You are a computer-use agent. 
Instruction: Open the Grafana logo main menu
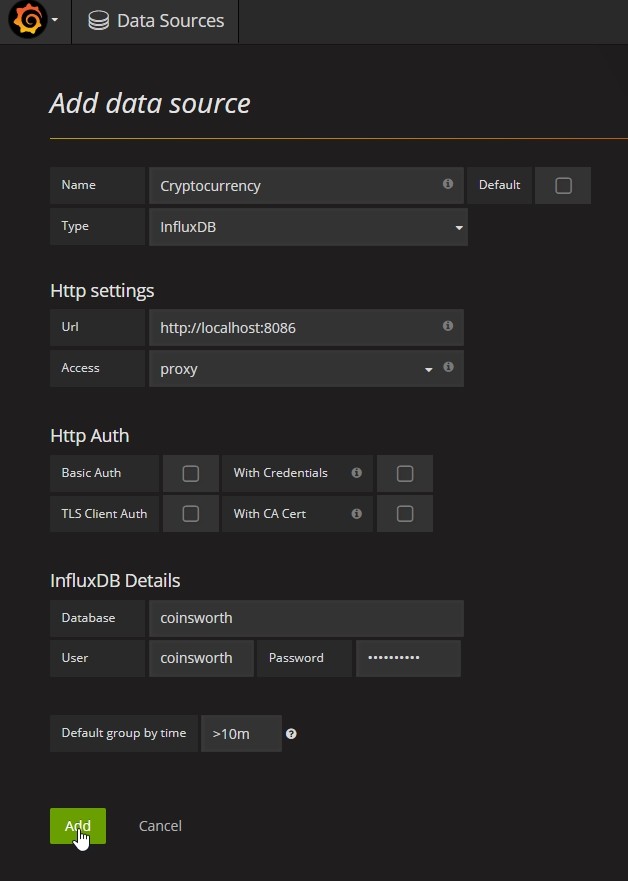[28, 20]
